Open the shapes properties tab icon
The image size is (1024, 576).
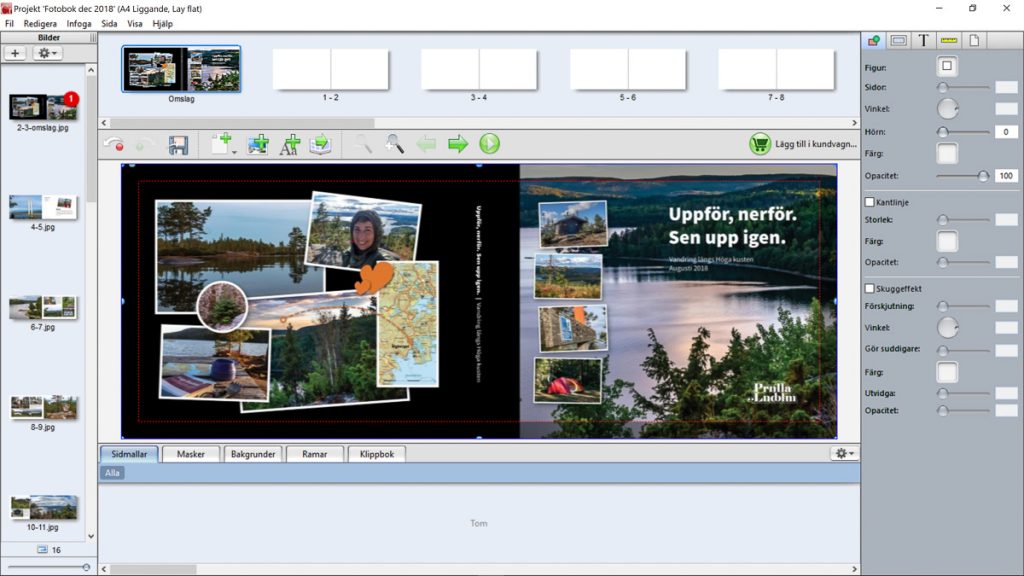[873, 41]
